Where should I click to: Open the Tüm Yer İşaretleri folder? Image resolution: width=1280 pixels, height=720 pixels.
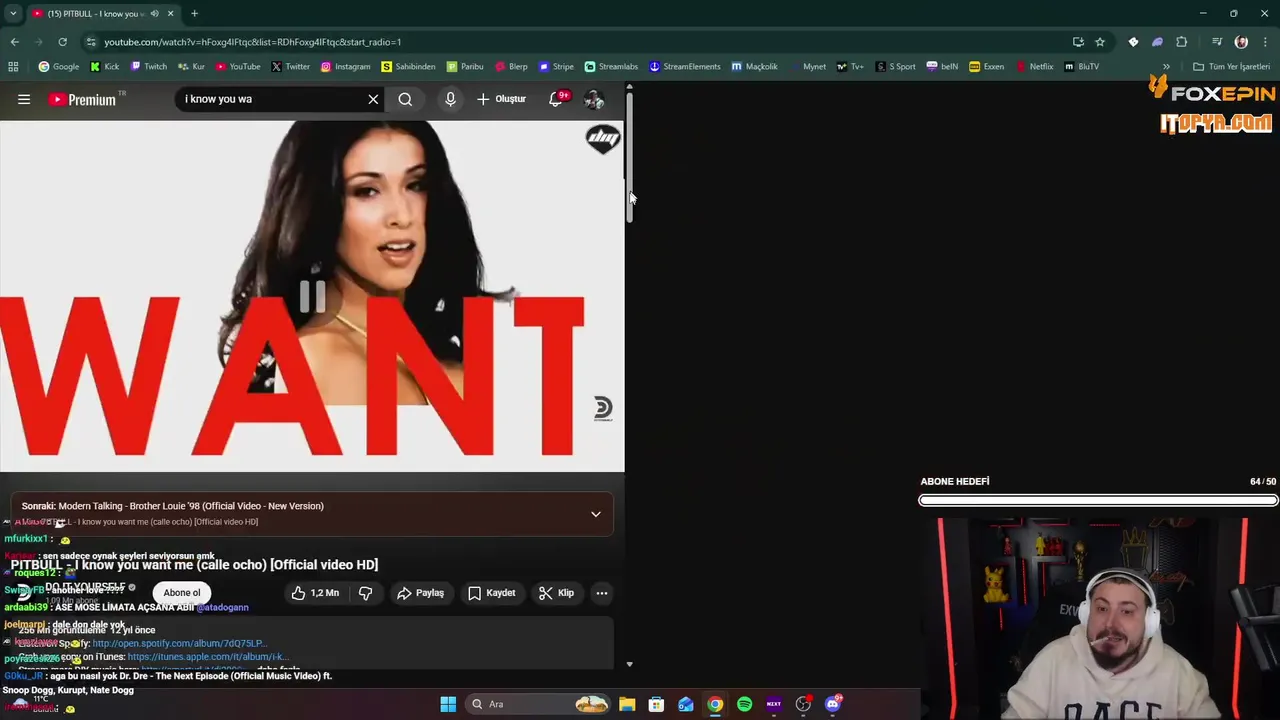click(1231, 66)
